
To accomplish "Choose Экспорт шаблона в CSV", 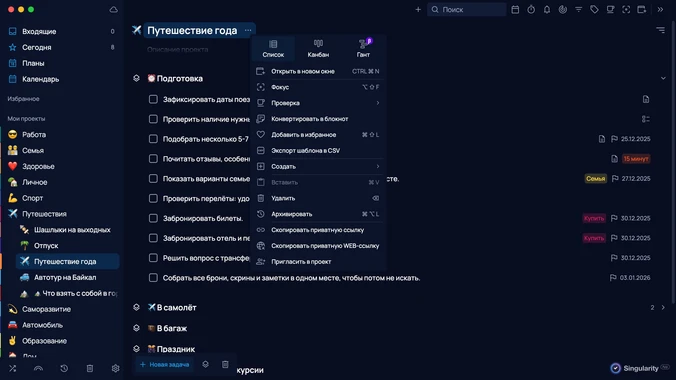I will click(x=318, y=151).
